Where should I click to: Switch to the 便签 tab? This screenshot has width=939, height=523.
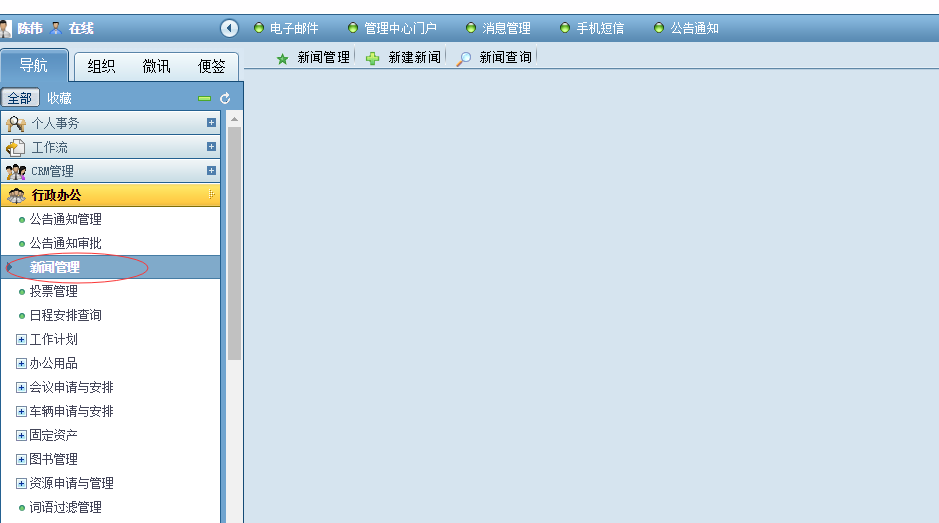point(211,67)
